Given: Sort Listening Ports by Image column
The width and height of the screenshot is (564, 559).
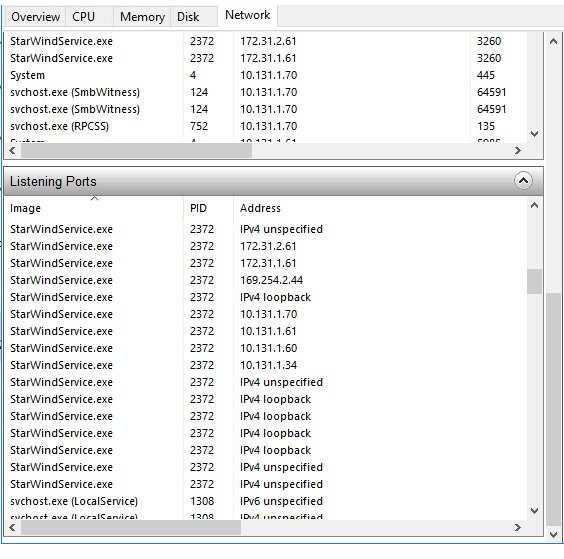Looking at the screenshot, I should point(94,208).
